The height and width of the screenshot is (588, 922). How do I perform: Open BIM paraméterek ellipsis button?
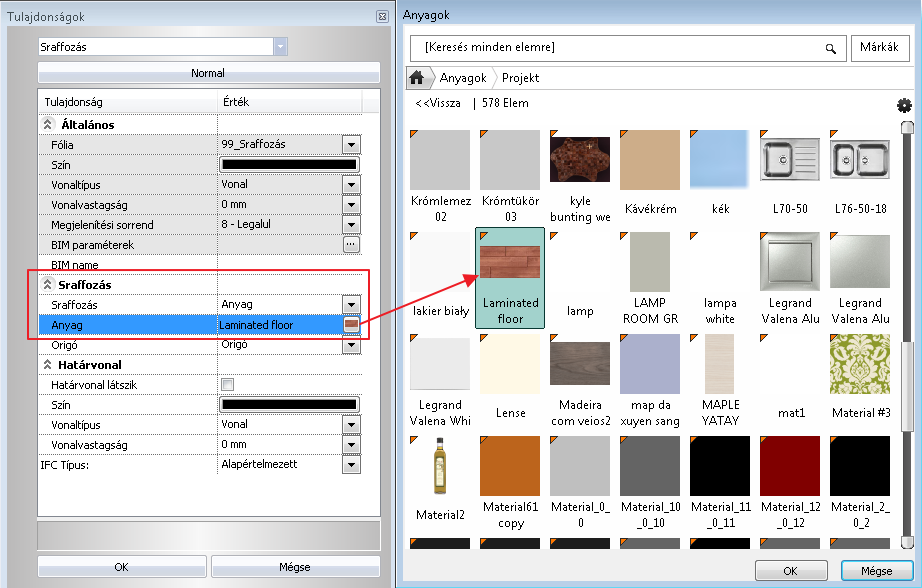click(350, 244)
